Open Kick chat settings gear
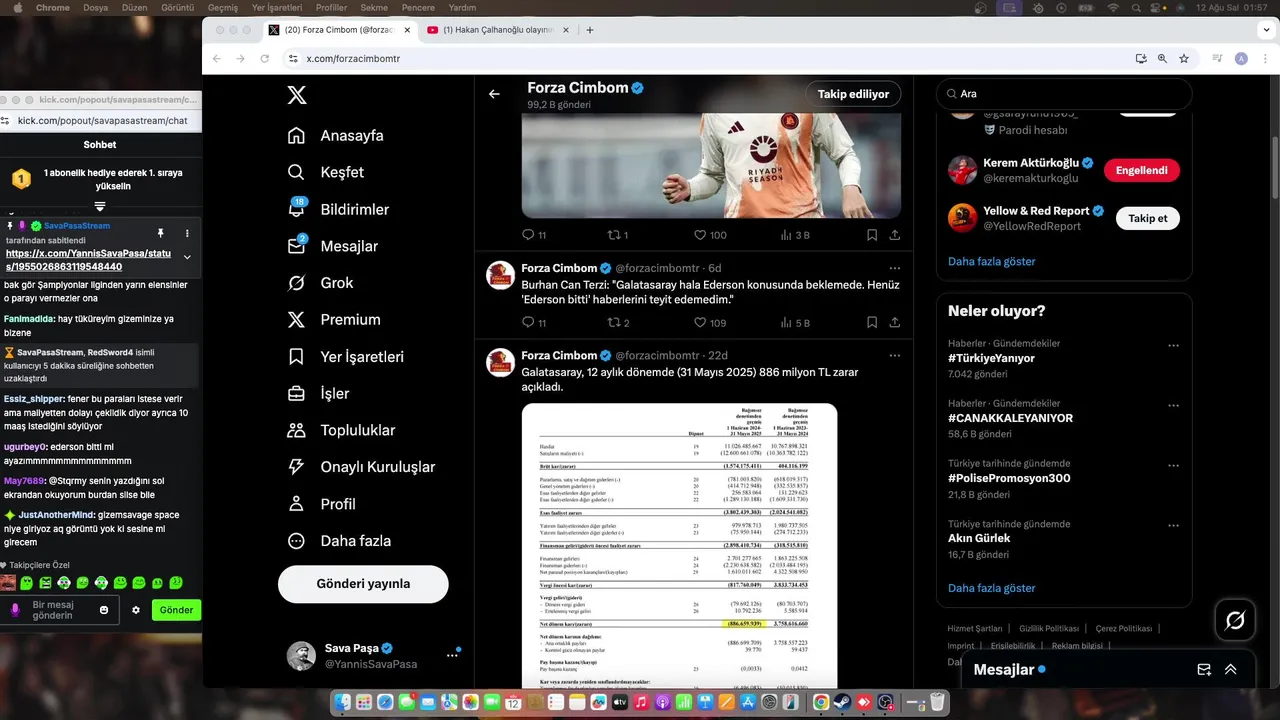This screenshot has width=1280, height=720. coord(136,610)
